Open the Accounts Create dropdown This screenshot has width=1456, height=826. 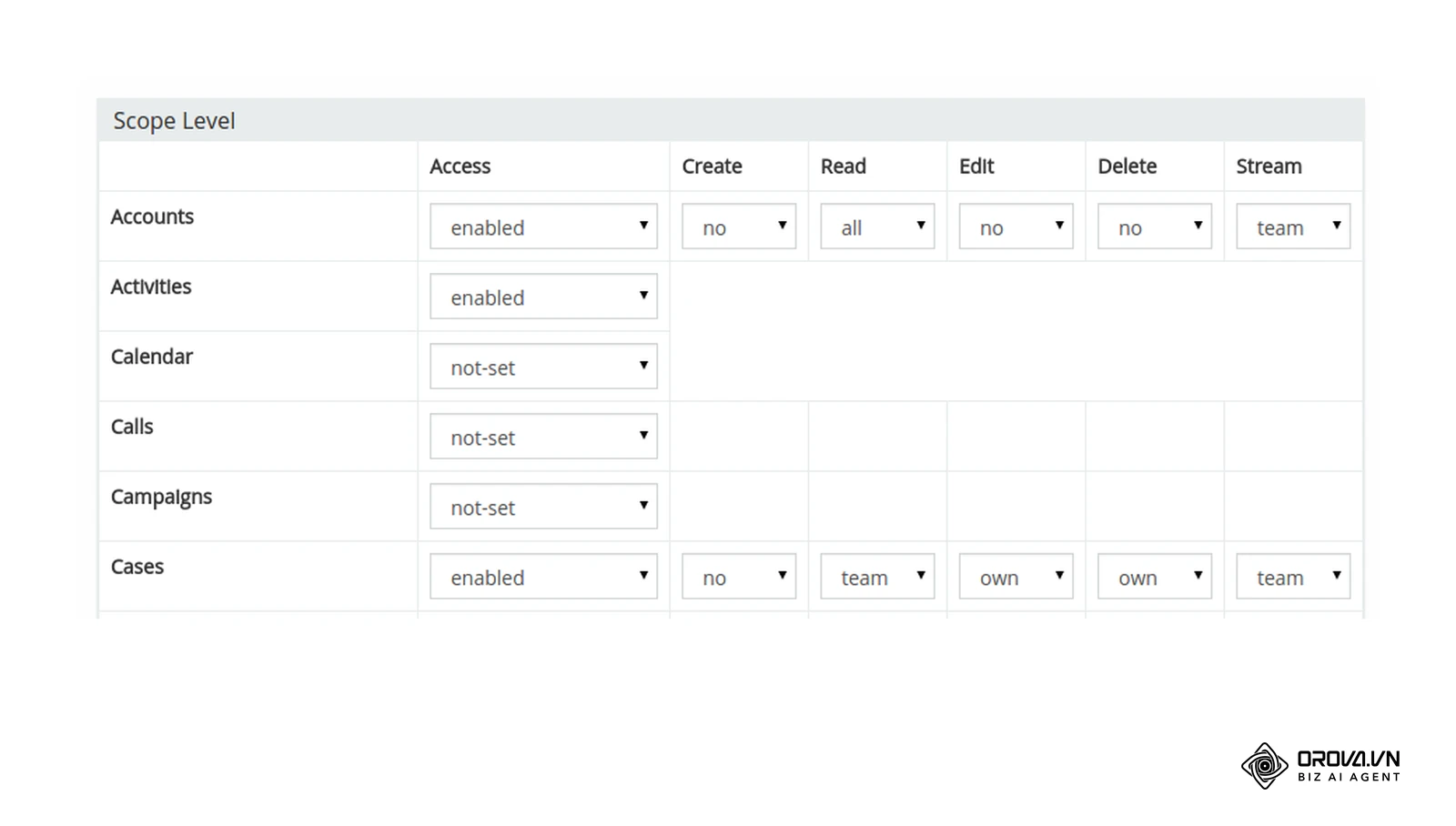coord(739,227)
